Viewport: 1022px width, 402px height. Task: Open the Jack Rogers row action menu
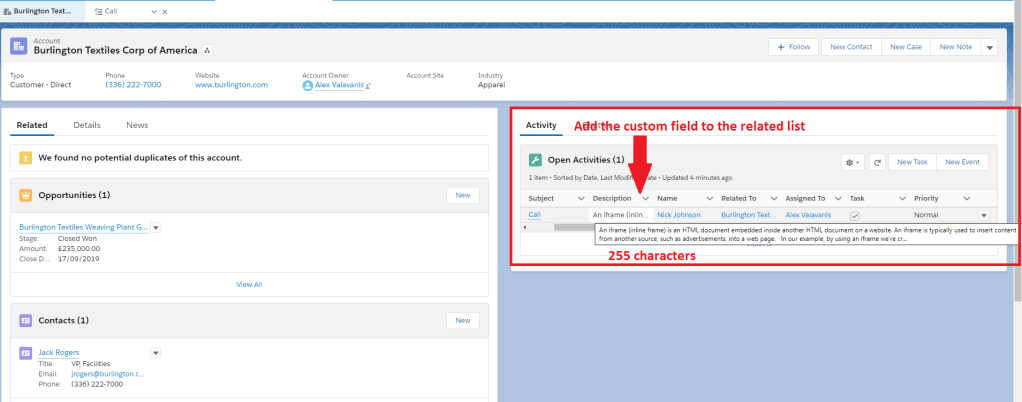point(155,352)
